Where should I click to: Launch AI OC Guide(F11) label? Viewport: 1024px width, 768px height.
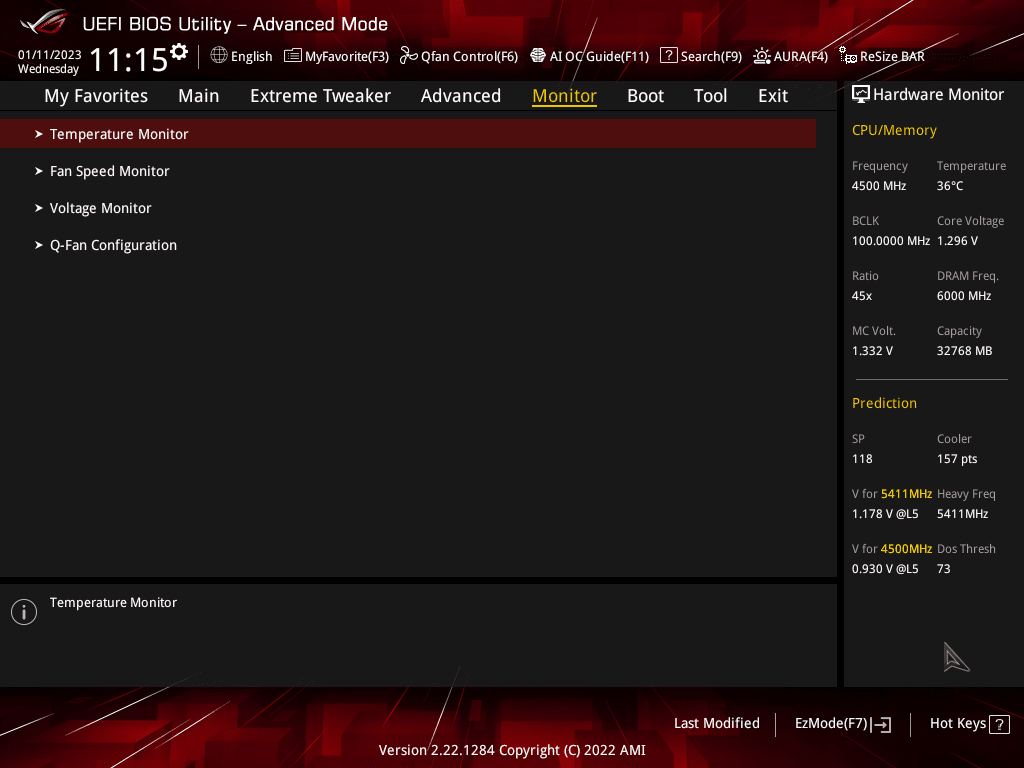pyautogui.click(x=599, y=56)
